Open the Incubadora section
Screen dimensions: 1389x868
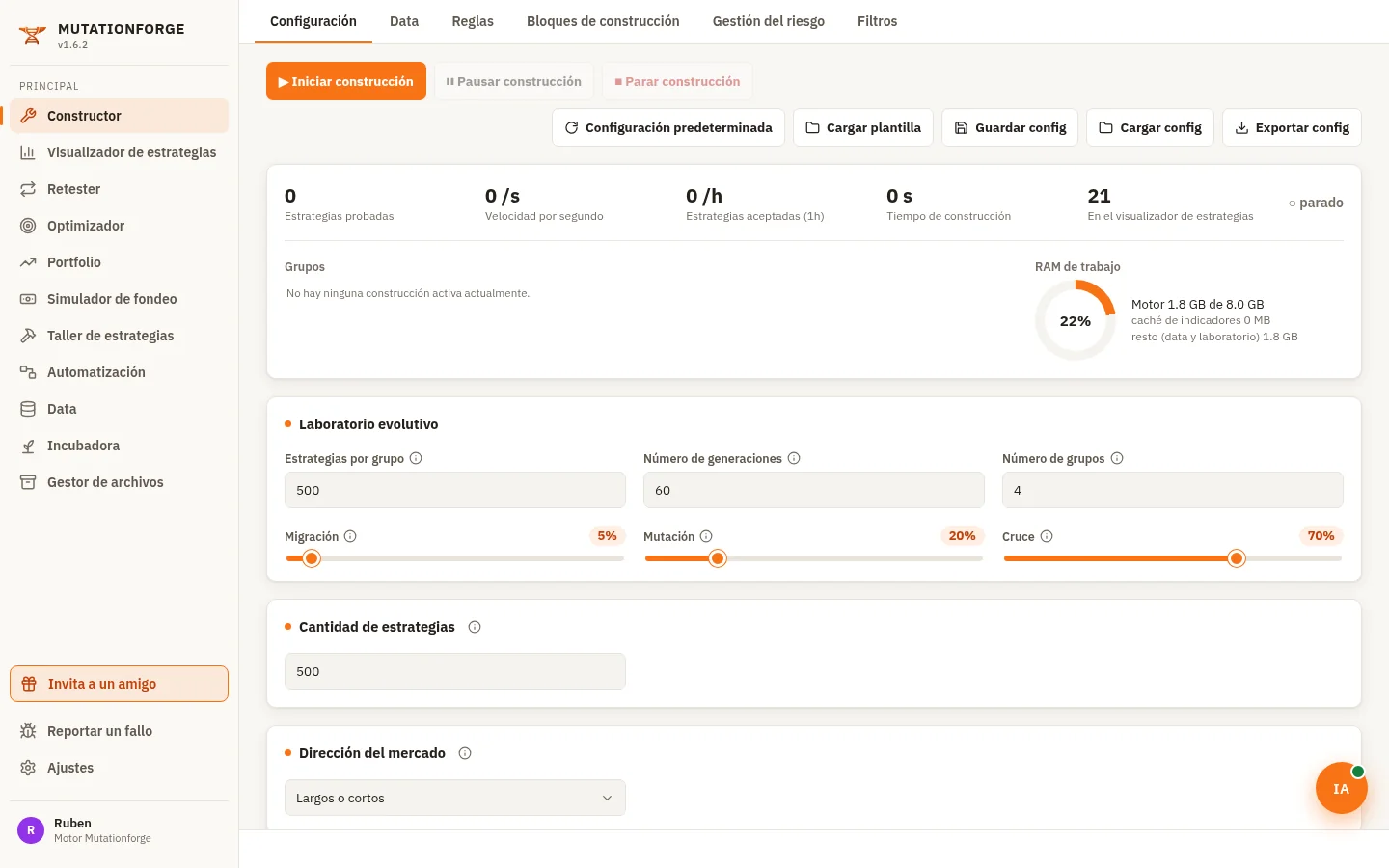[119, 446]
